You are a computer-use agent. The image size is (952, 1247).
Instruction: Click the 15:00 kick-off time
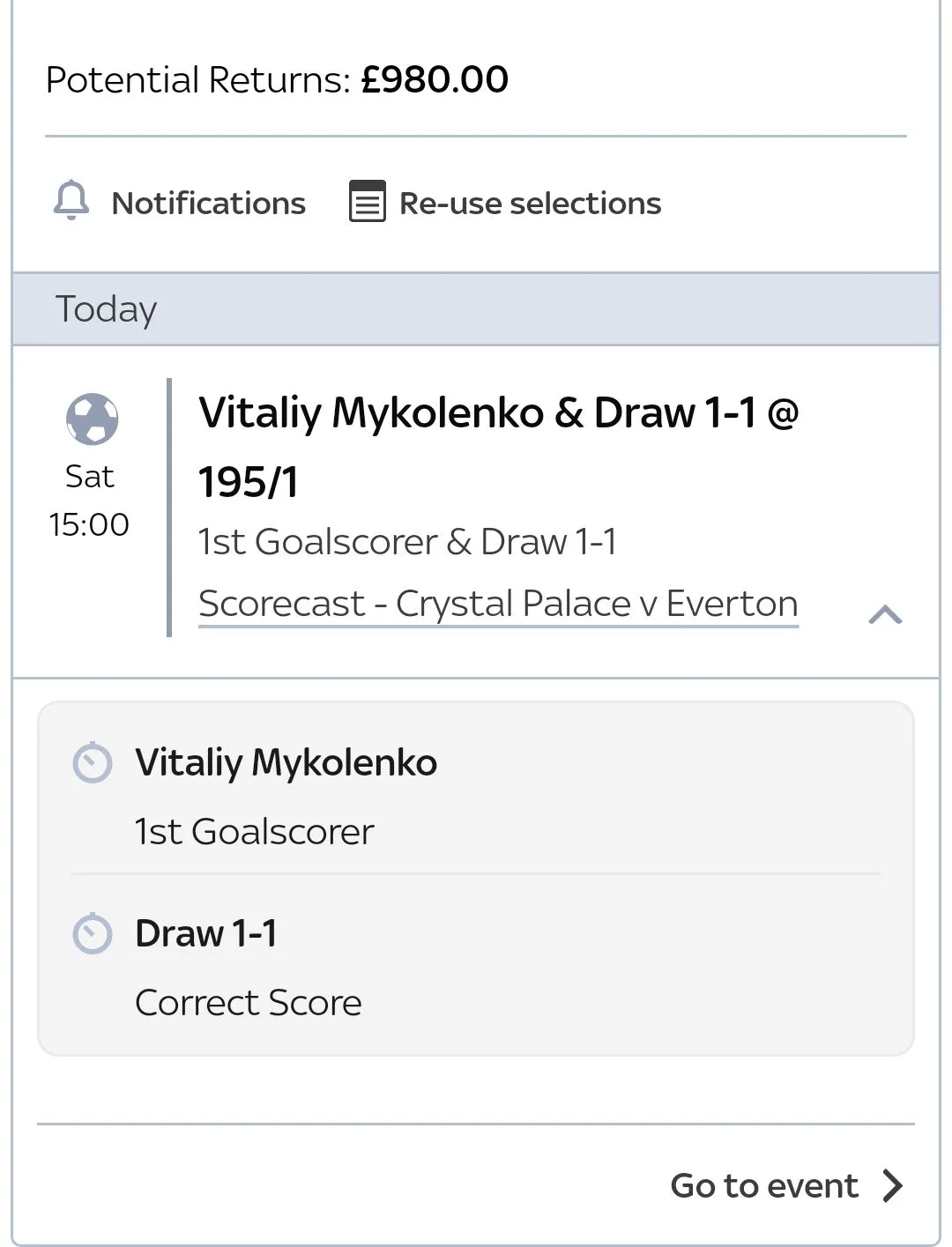89,525
